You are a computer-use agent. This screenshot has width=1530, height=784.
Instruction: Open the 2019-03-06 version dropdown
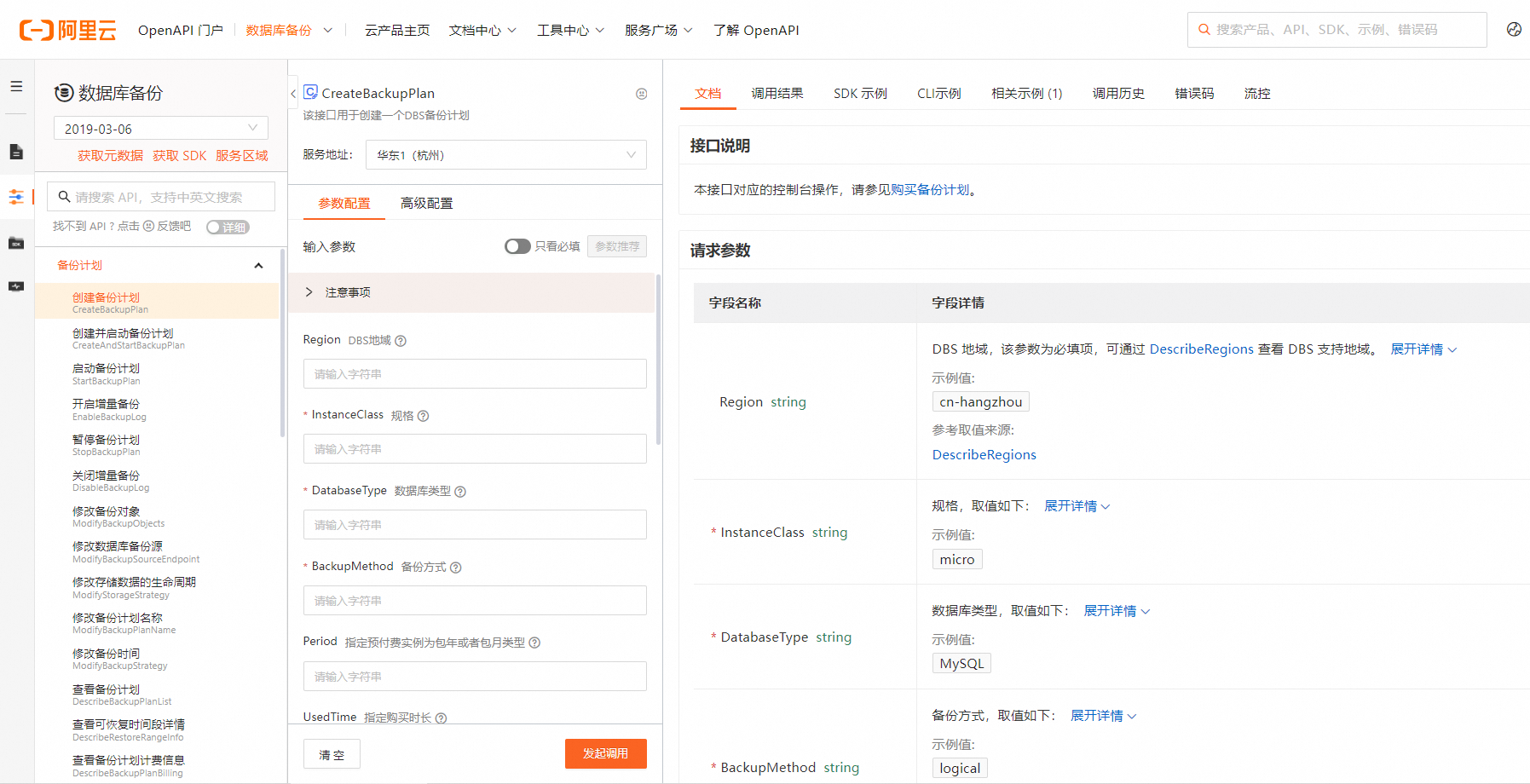[x=161, y=128]
